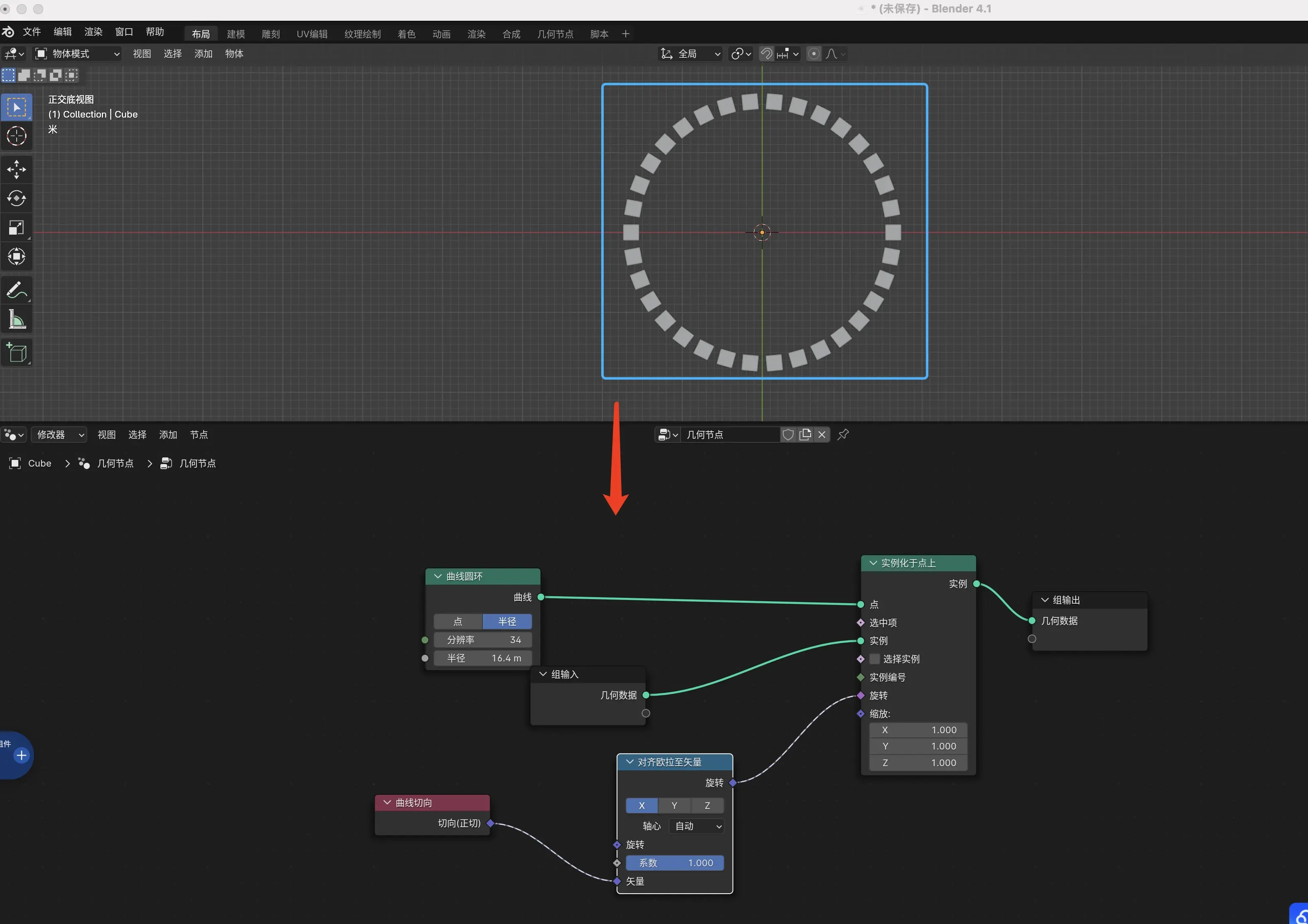This screenshot has height=924, width=1308.
Task: Select the Transform tool
Action: [x=16, y=257]
